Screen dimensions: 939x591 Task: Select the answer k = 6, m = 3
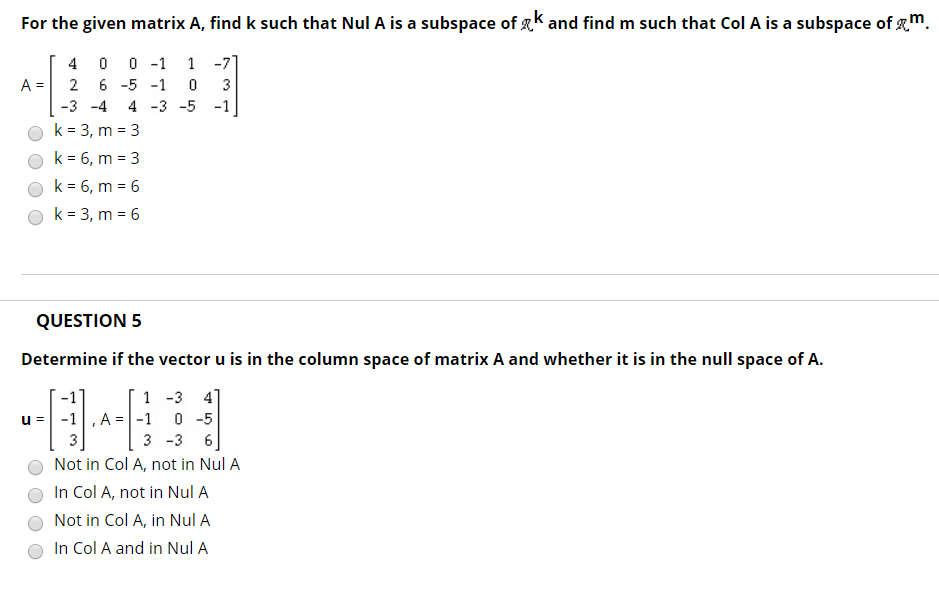[x=35, y=161]
